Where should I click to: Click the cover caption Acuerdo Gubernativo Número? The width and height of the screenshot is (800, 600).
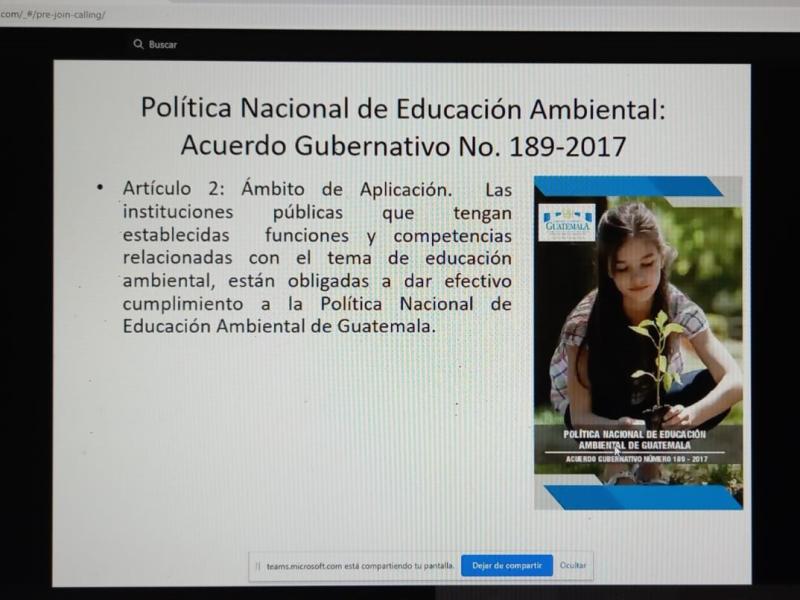635,458
